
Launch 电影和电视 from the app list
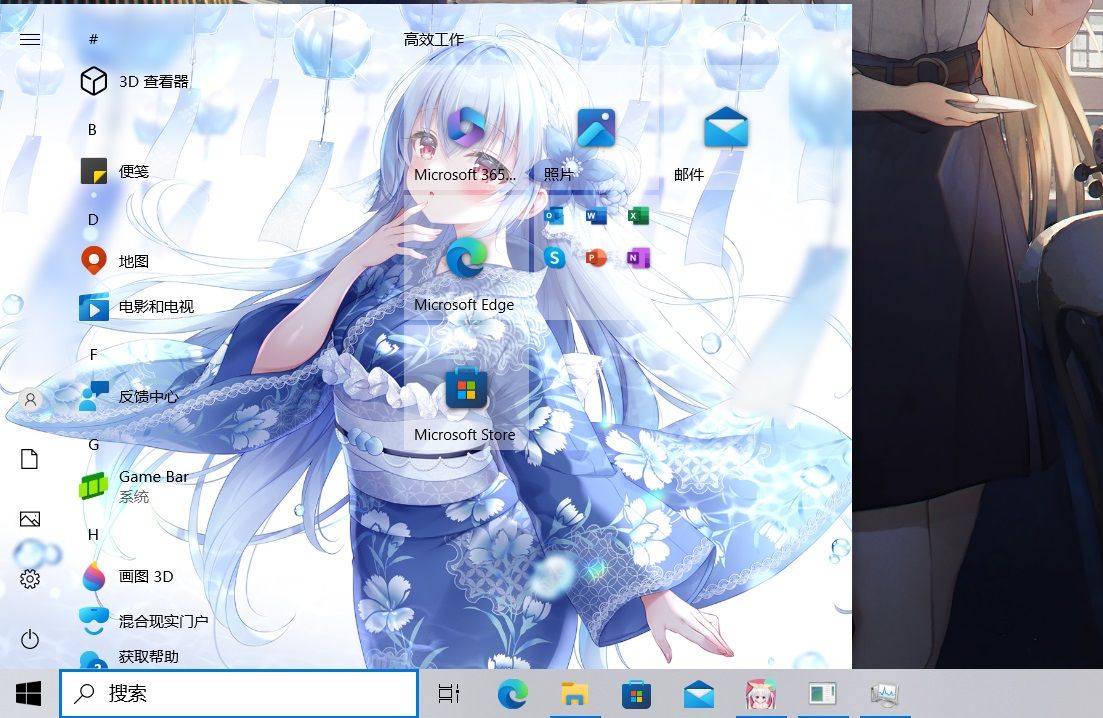pyautogui.click(x=136, y=307)
